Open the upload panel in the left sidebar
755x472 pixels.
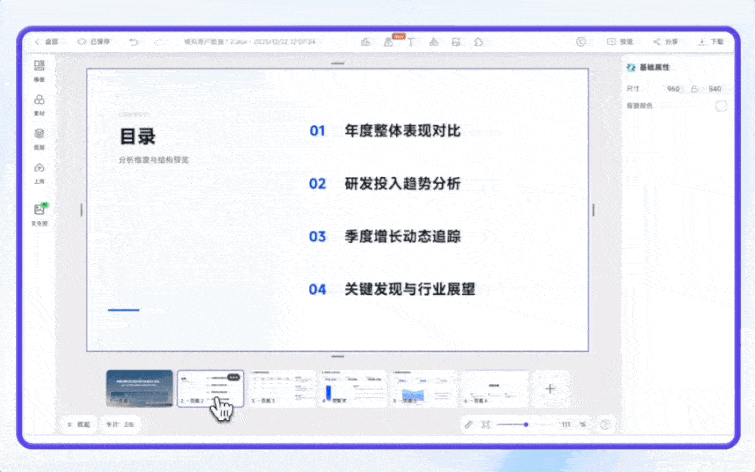[x=39, y=173]
